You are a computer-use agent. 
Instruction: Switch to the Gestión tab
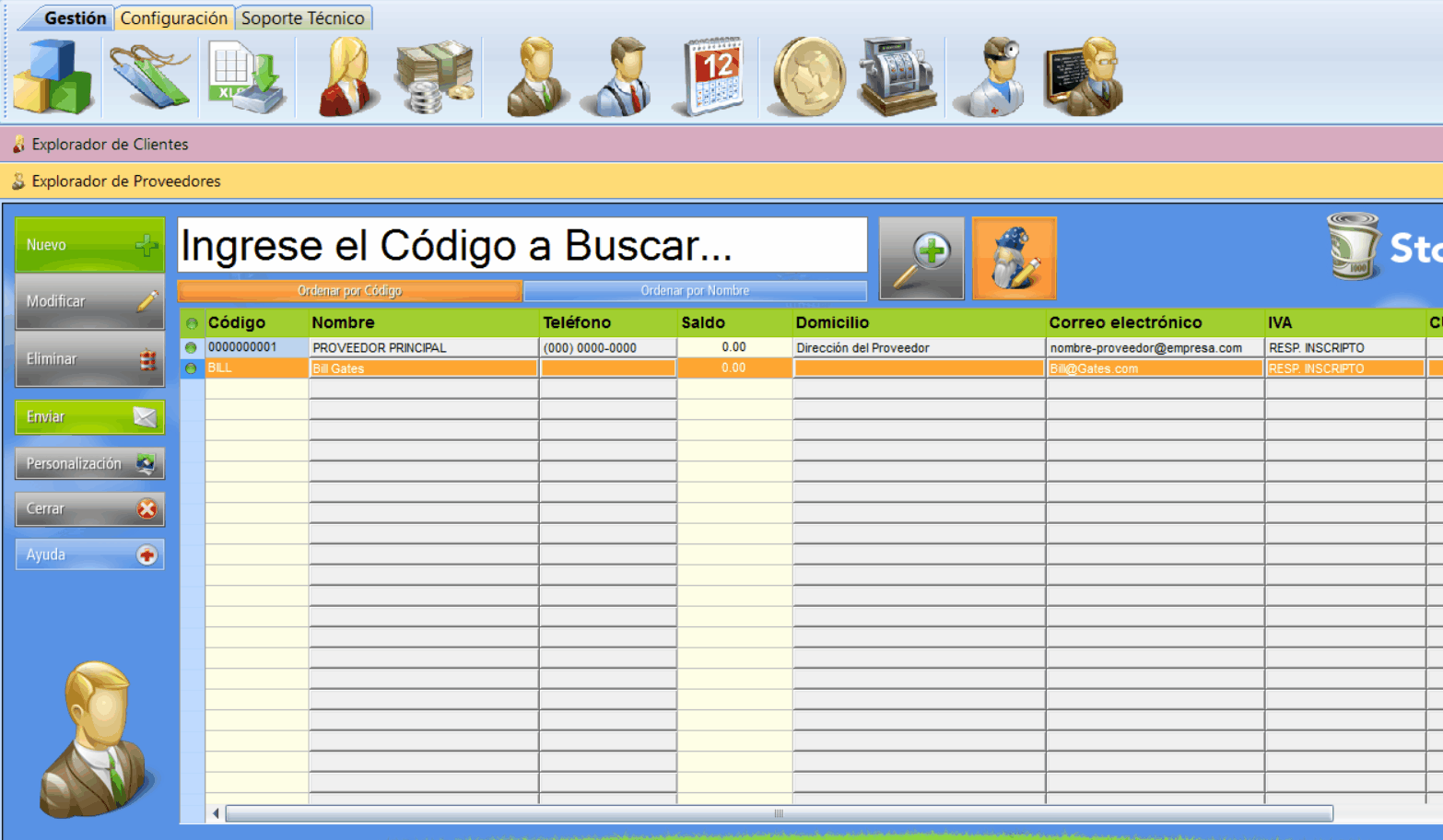(x=75, y=18)
